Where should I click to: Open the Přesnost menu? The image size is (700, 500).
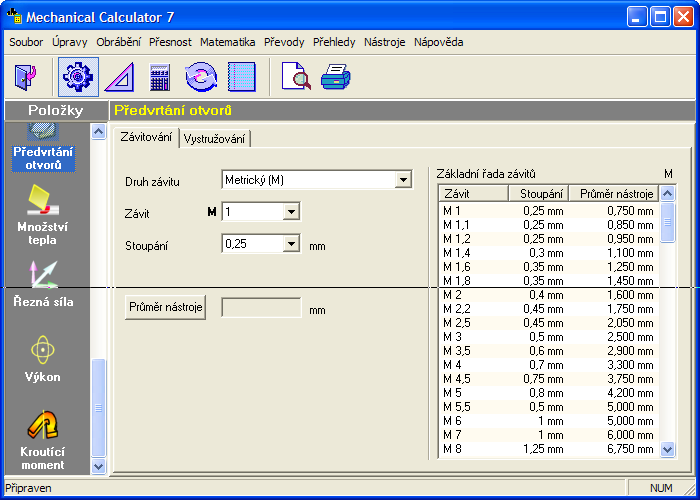(170, 42)
